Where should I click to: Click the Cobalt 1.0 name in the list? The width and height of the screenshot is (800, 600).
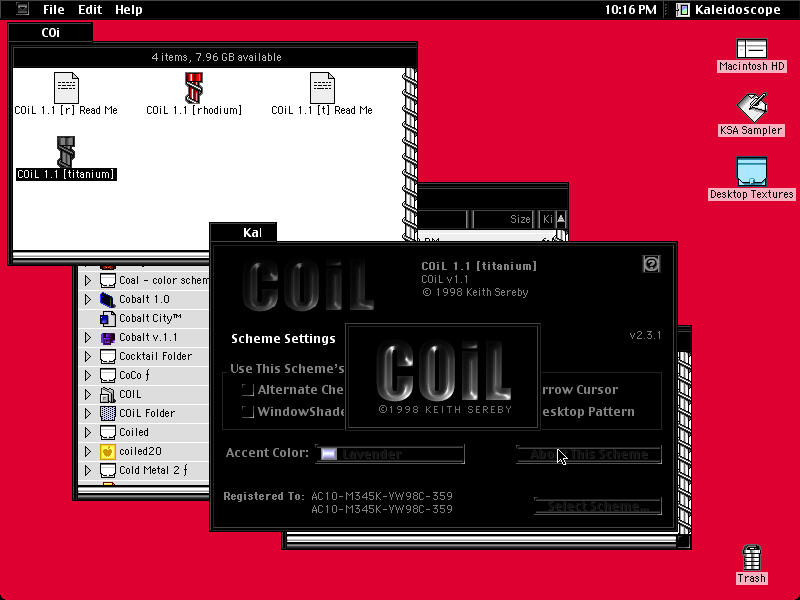tap(144, 299)
